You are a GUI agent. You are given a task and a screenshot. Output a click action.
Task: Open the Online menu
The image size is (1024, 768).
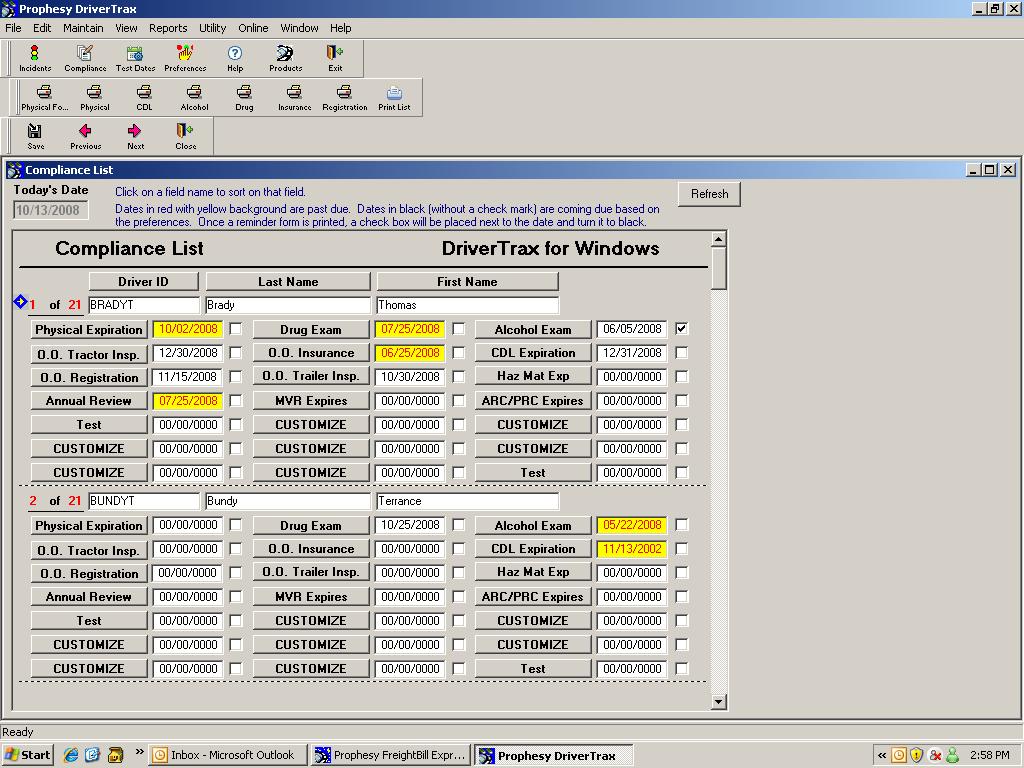point(253,28)
